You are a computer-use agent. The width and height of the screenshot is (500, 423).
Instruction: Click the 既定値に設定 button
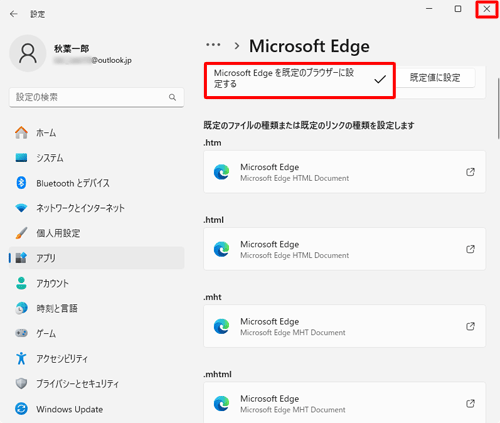point(435,78)
